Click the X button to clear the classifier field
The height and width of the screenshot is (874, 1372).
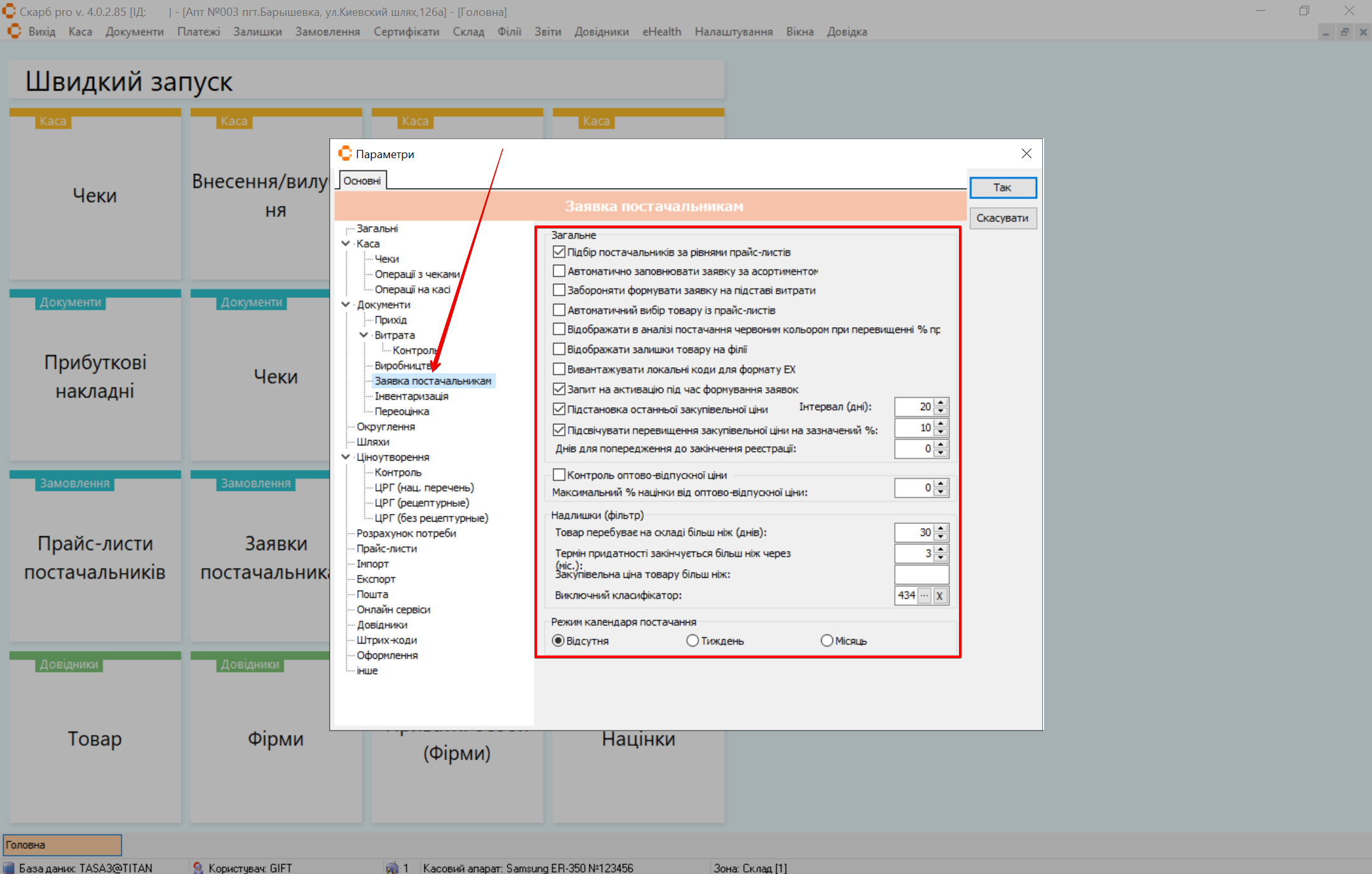(x=939, y=596)
